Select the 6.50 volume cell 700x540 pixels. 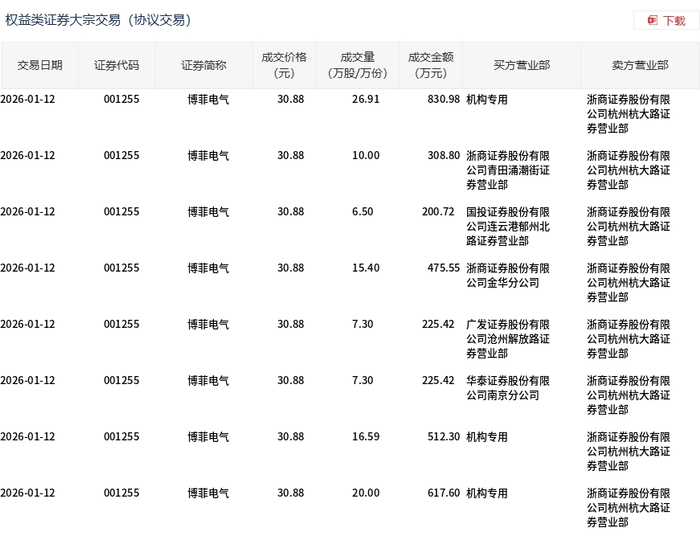(x=362, y=212)
